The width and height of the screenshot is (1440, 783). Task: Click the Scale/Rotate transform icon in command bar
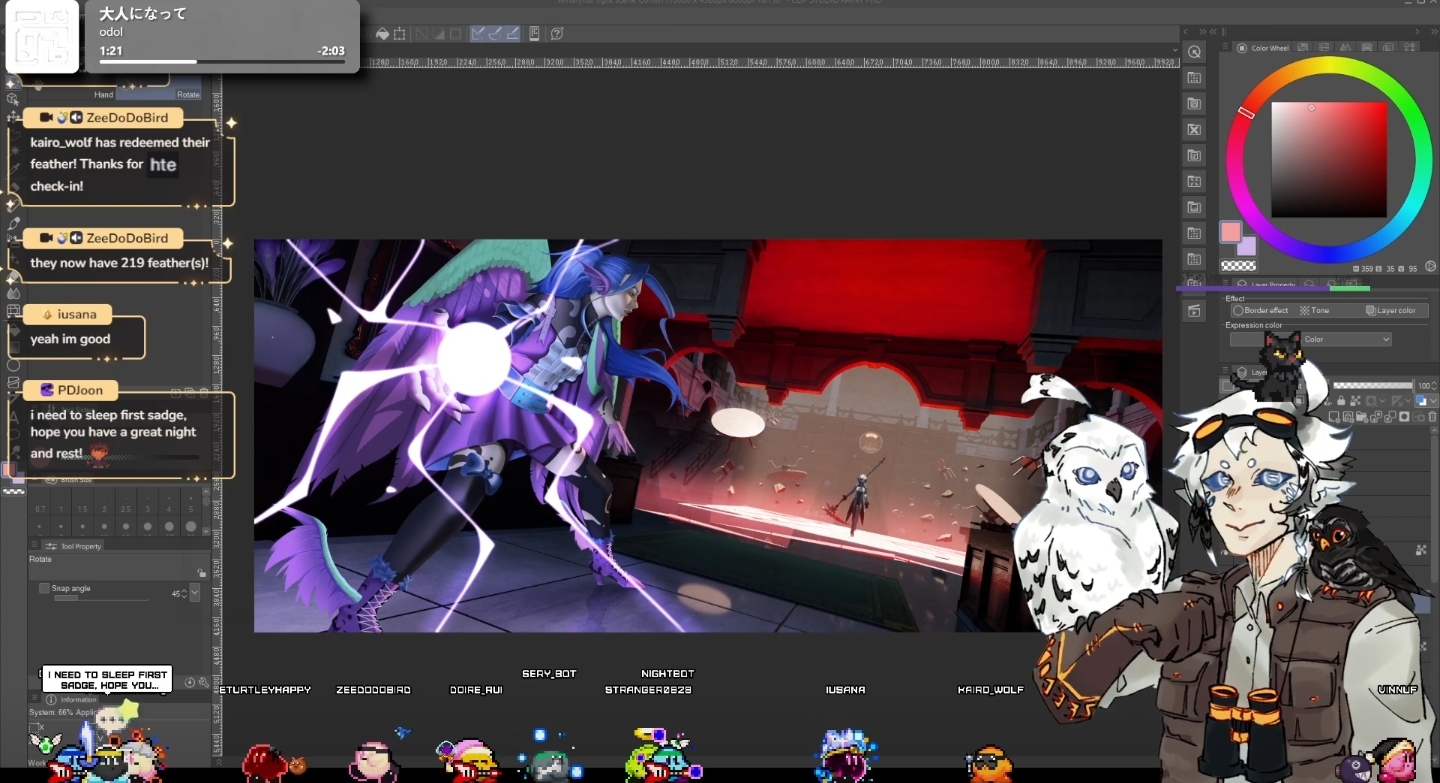pyautogui.click(x=400, y=34)
